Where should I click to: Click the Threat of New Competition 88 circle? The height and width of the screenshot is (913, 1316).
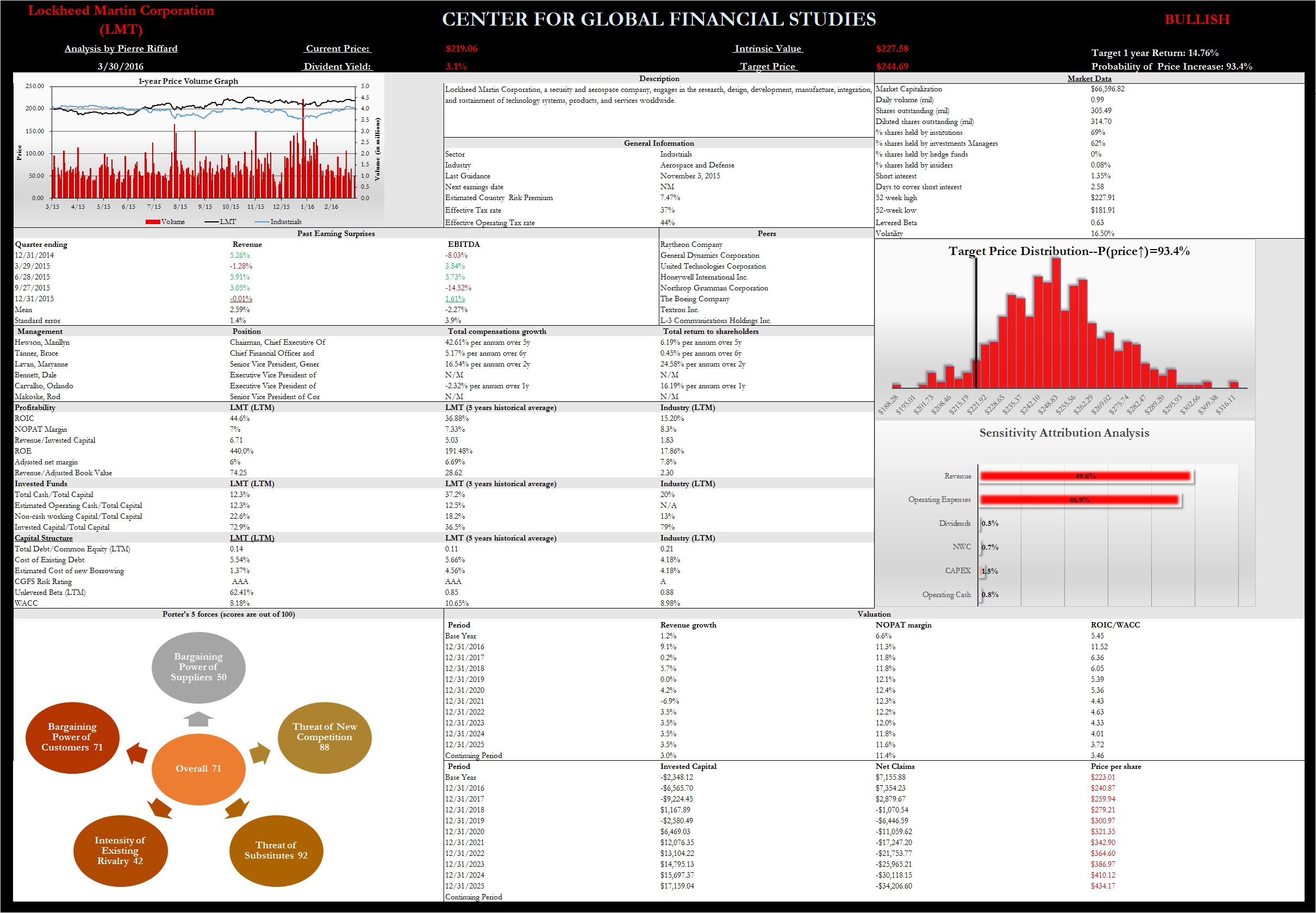click(324, 737)
